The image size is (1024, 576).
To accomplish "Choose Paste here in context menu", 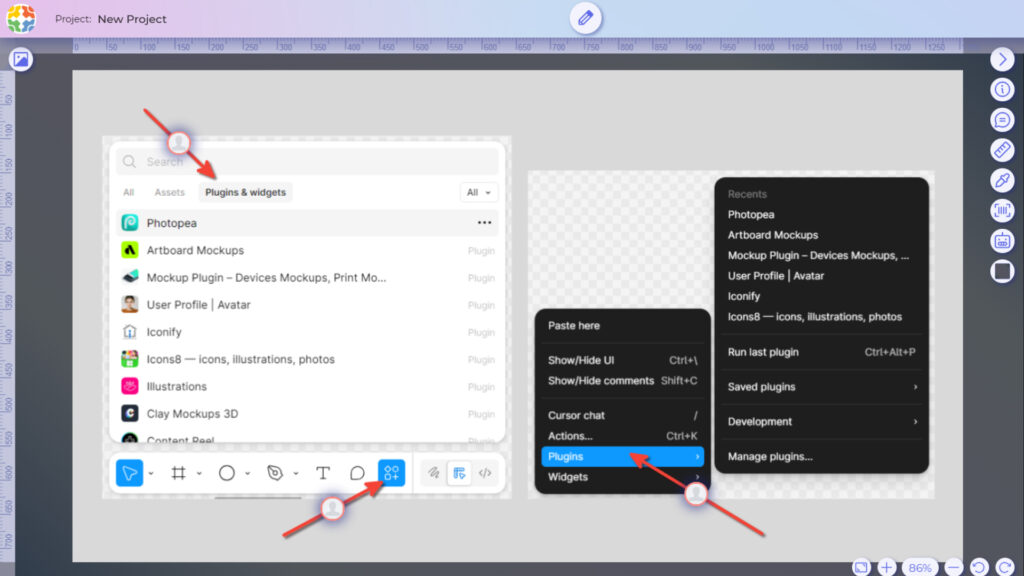I will pyautogui.click(x=622, y=326).
